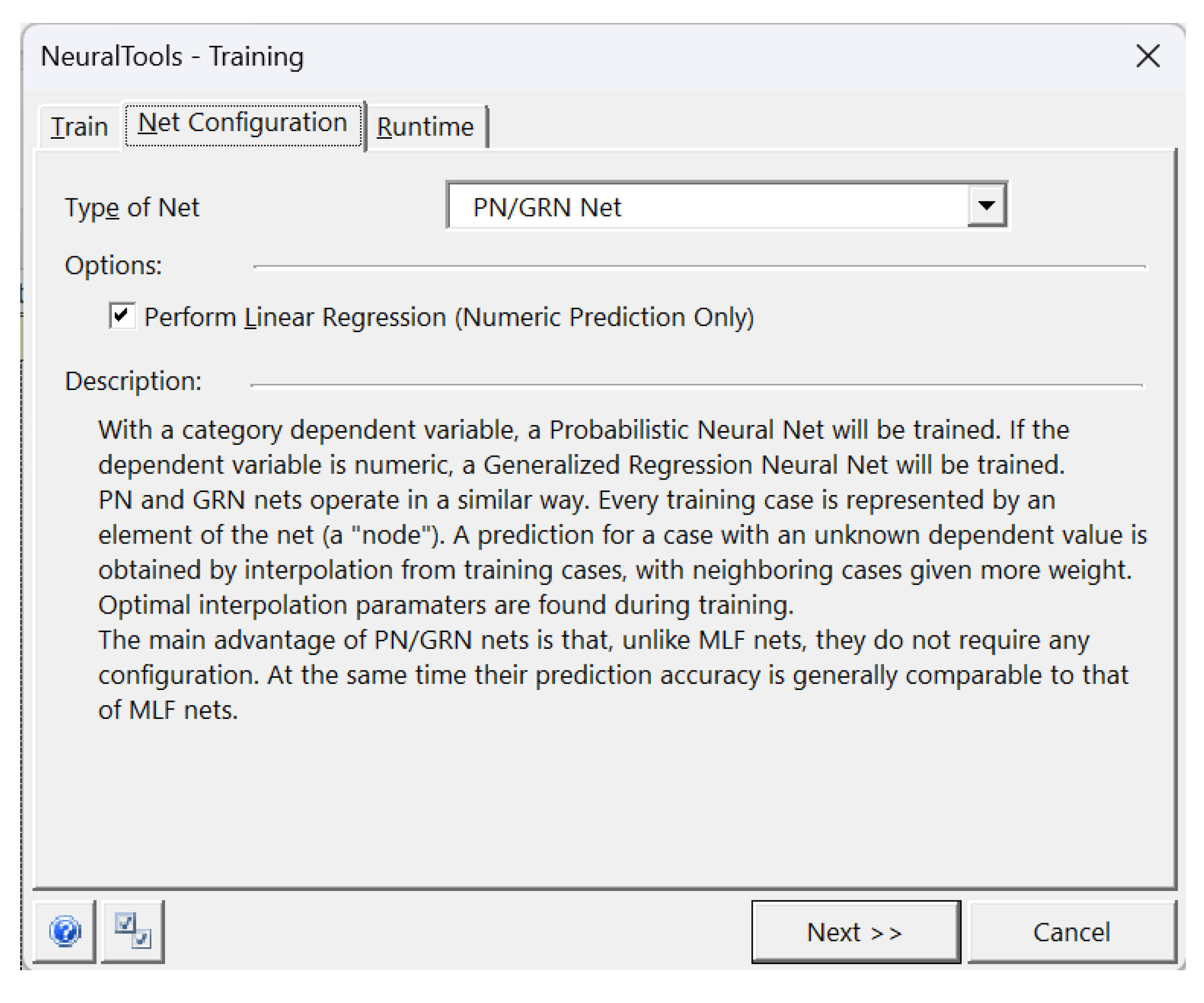This screenshot has width=1204, height=1003.
Task: Click the Type of Net label
Action: tap(132, 208)
